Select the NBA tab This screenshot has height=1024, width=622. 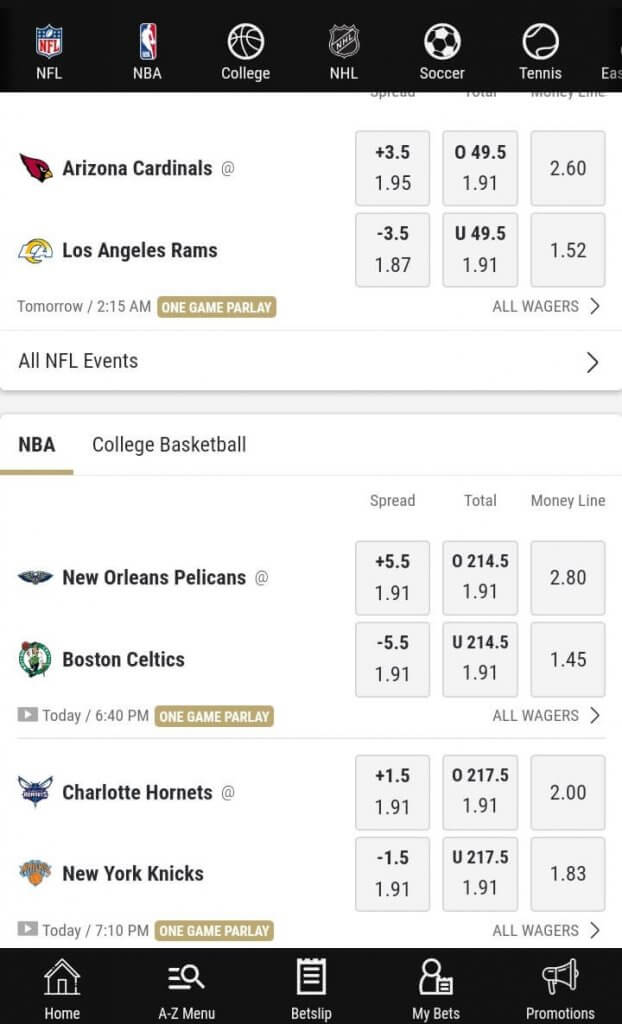tap(37, 445)
